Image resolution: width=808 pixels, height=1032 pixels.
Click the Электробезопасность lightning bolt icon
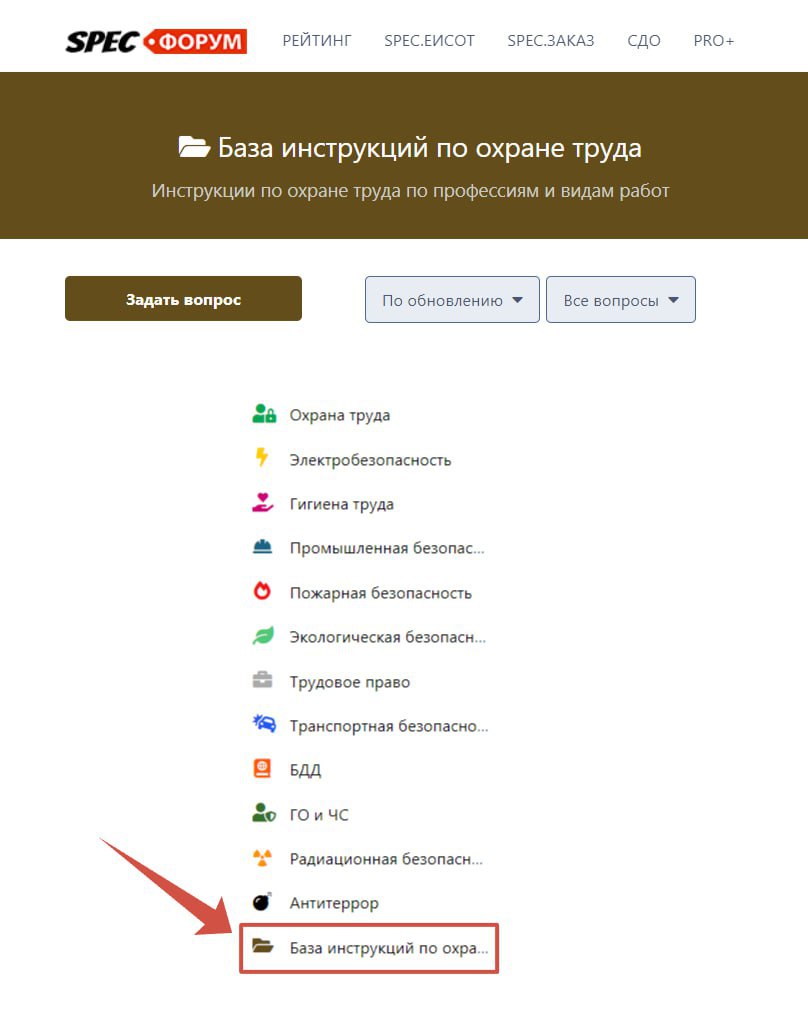(x=262, y=459)
